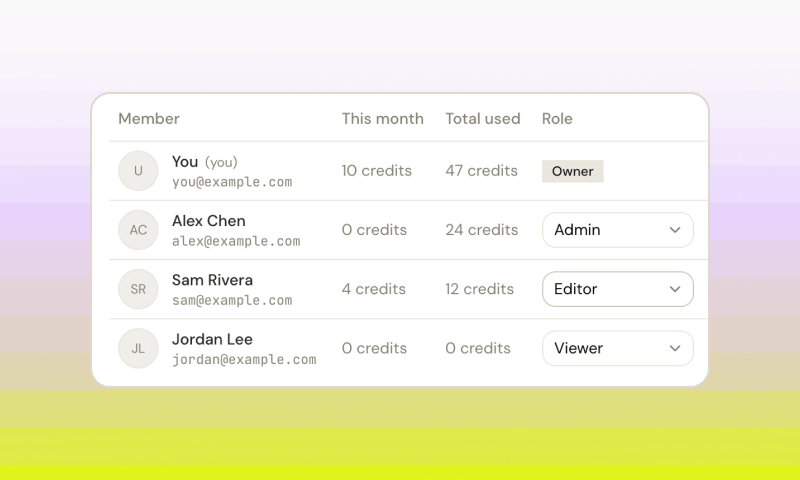Open the Editor role dropdown
Image resolution: width=800 pixels, height=480 pixels.
(618, 289)
